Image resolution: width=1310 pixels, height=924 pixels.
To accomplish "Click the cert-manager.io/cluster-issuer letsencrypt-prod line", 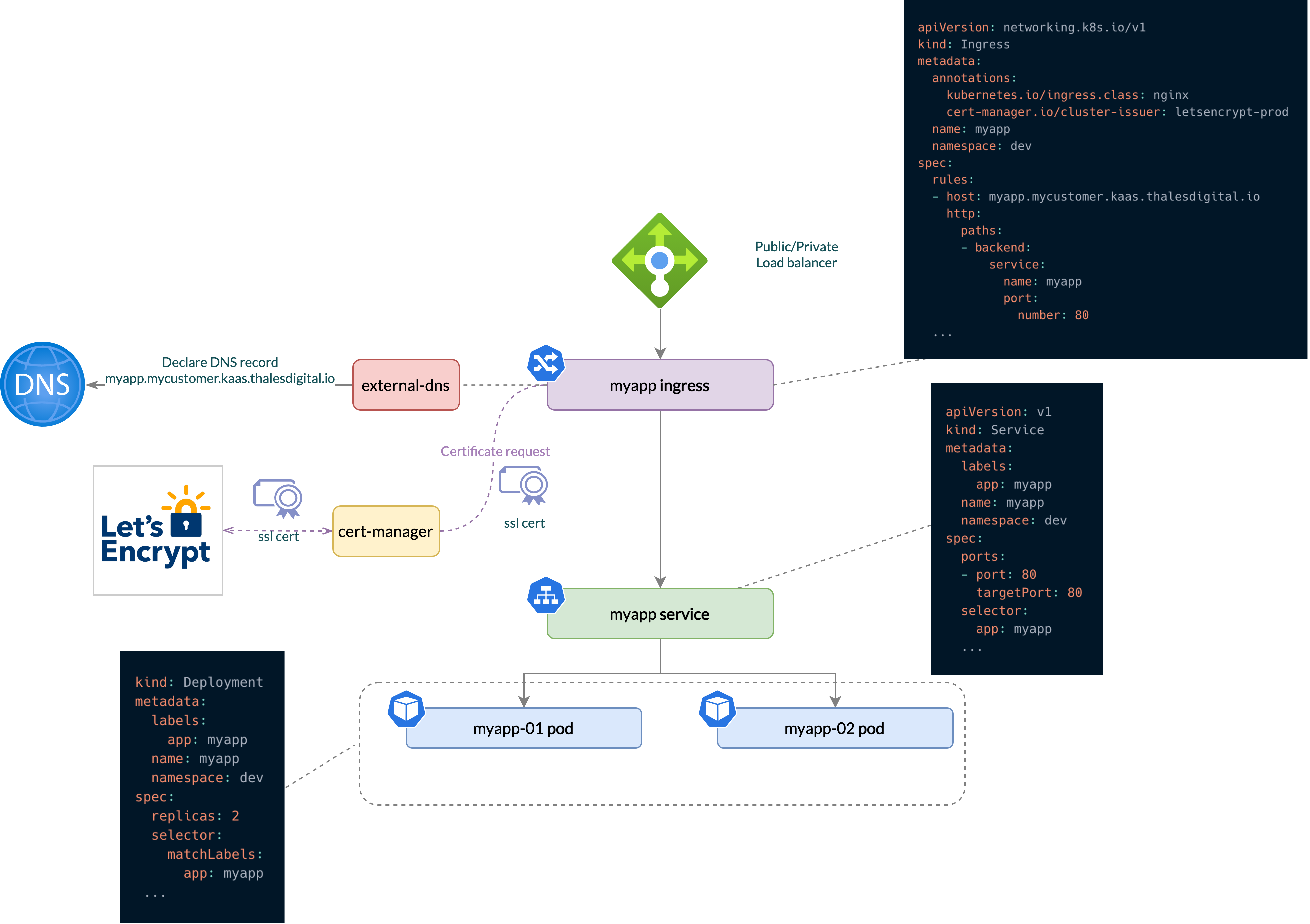I will point(1117,112).
